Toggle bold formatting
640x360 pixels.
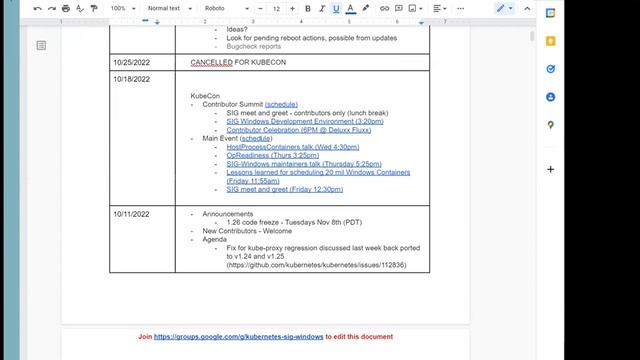coord(308,9)
